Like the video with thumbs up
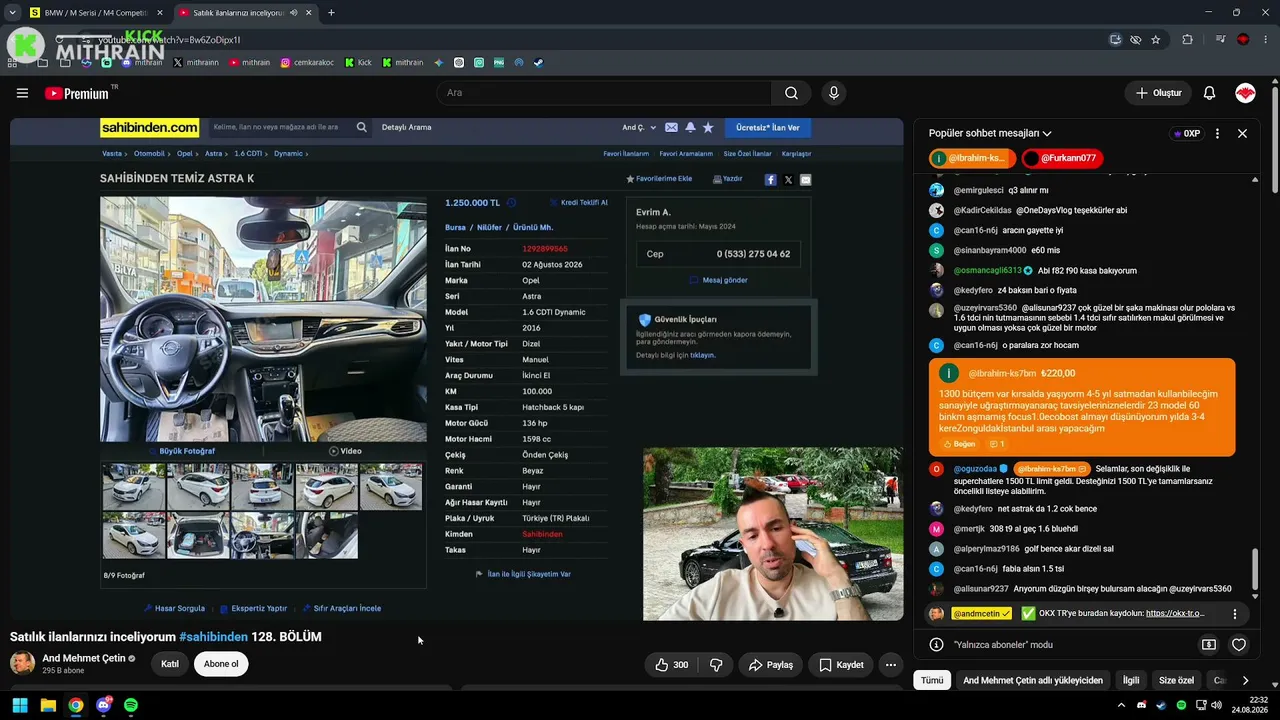This screenshot has height=720, width=1280. tap(671, 665)
